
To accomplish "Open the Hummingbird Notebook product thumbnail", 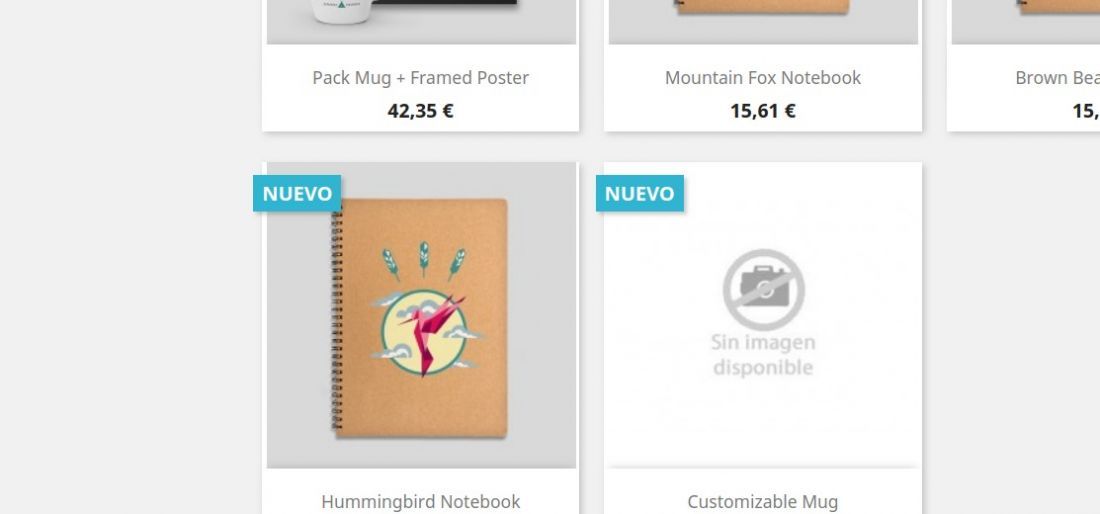I will coord(421,316).
